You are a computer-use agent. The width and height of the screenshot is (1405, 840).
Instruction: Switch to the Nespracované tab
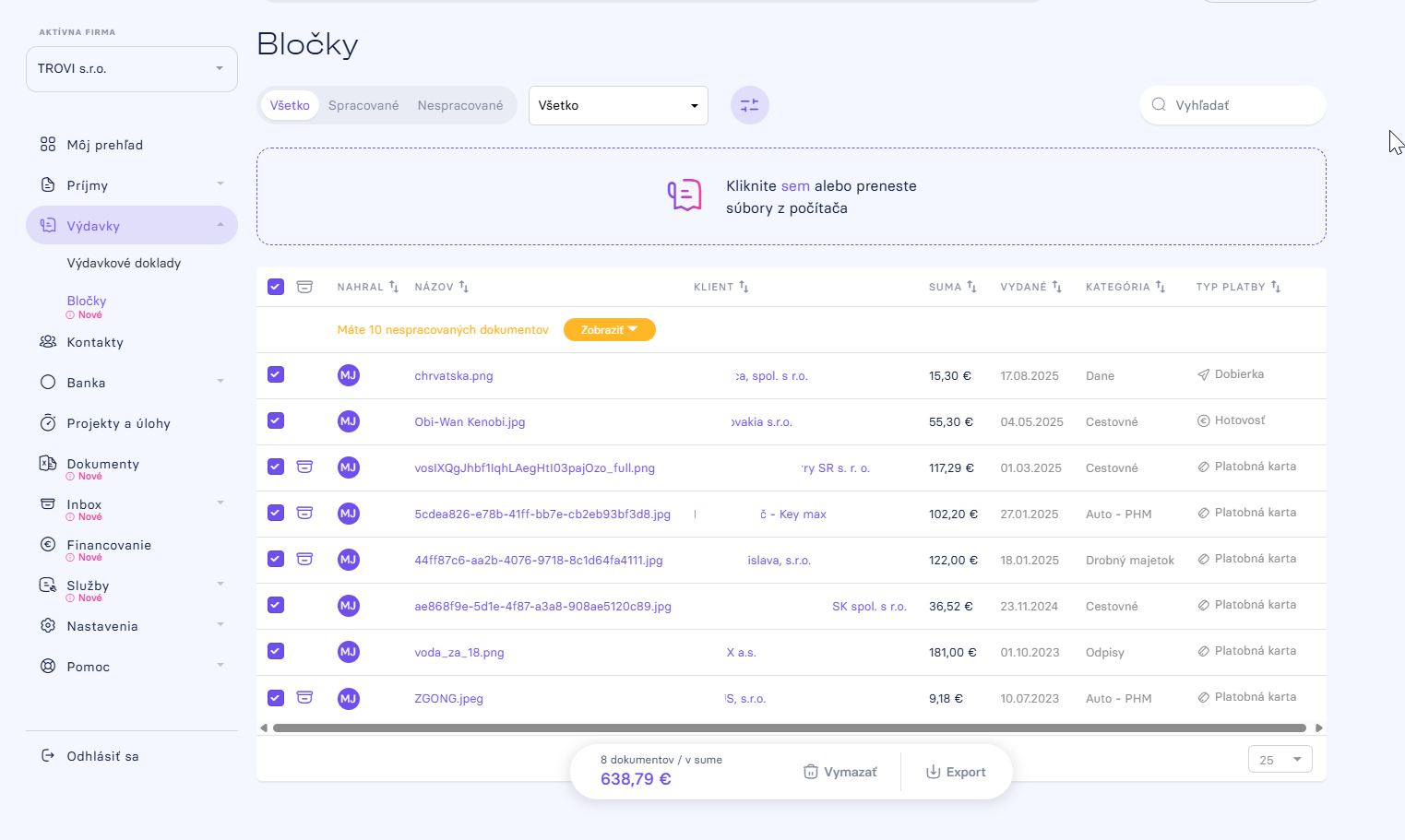tap(460, 105)
